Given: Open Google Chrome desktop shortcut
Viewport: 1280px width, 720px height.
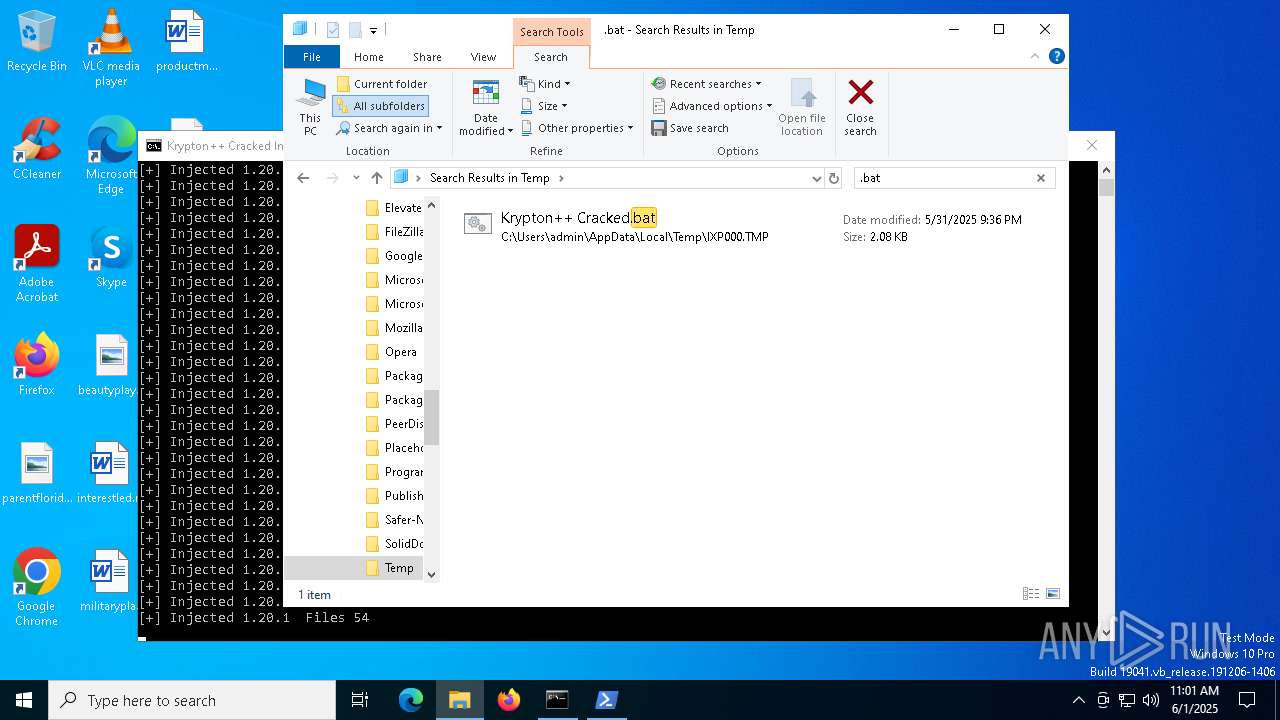Looking at the screenshot, I should [x=37, y=588].
